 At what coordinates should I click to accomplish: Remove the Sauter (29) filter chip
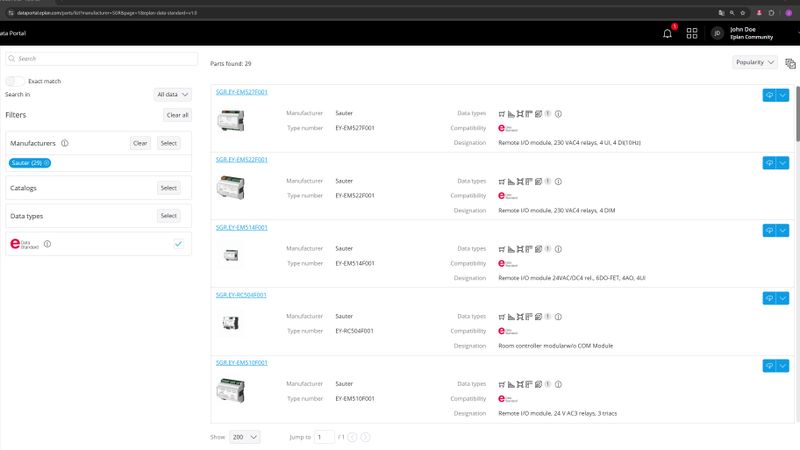tap(46, 163)
